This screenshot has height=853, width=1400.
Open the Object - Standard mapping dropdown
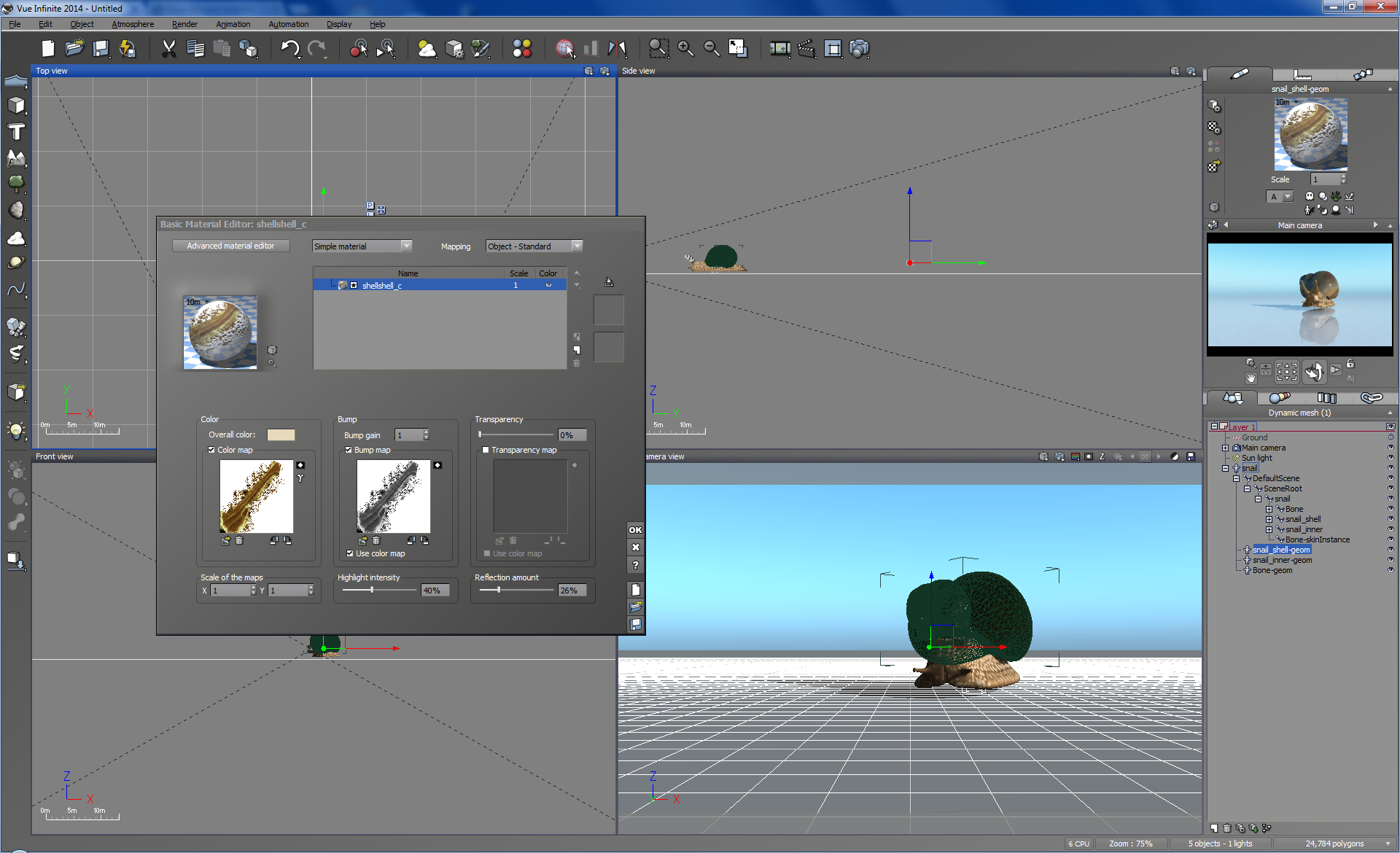coord(534,246)
